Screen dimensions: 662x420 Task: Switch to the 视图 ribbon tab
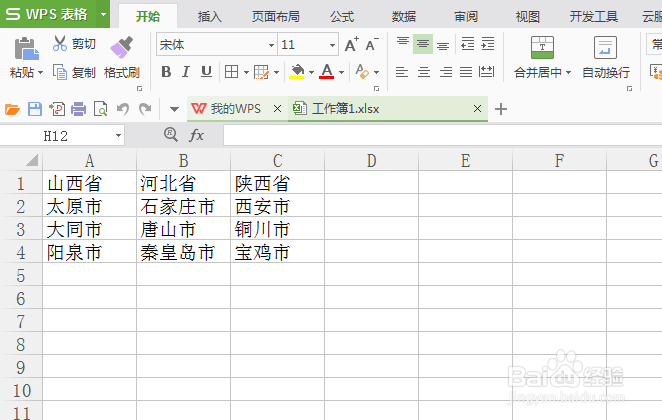point(528,16)
